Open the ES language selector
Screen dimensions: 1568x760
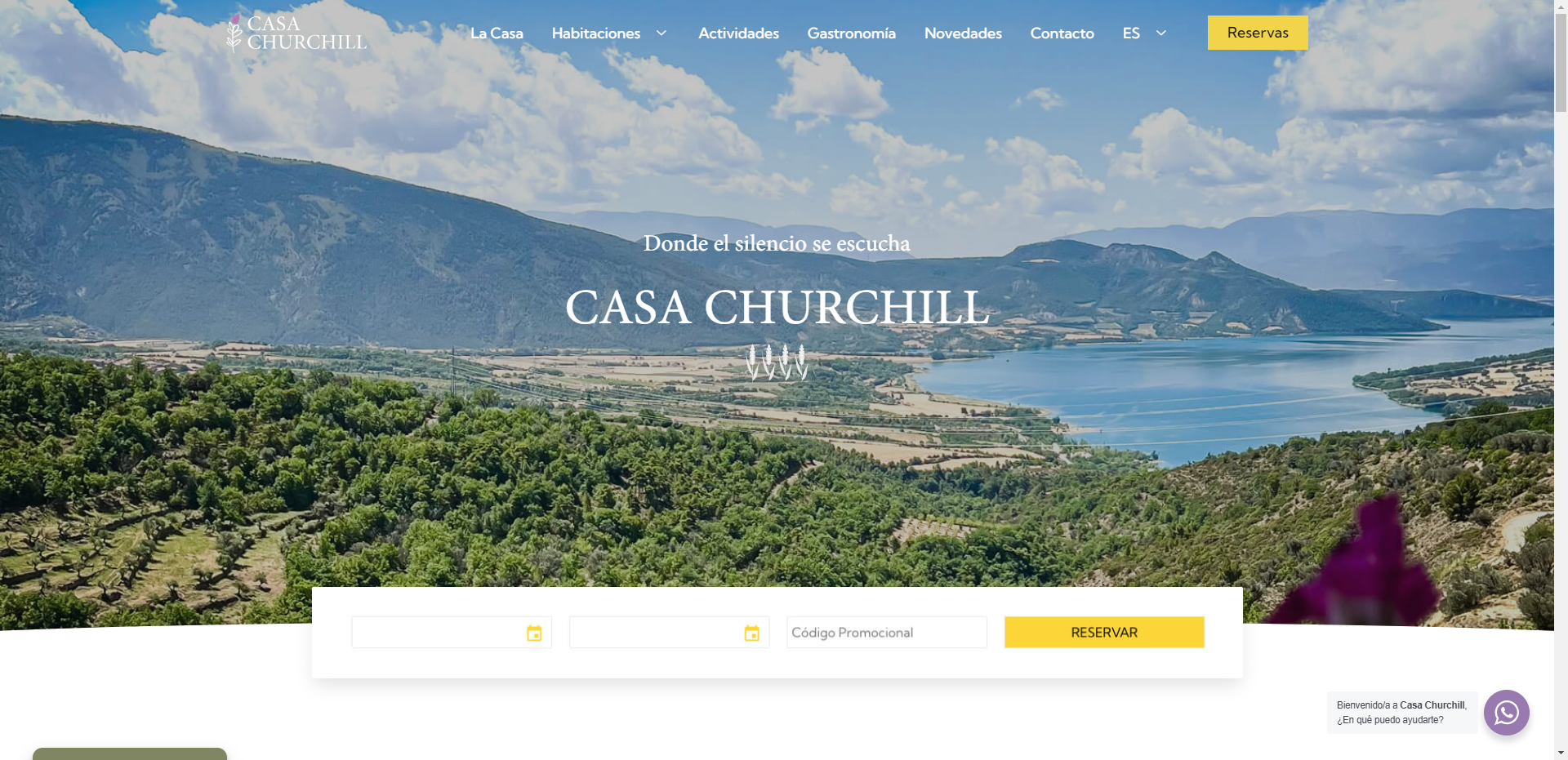(1131, 33)
